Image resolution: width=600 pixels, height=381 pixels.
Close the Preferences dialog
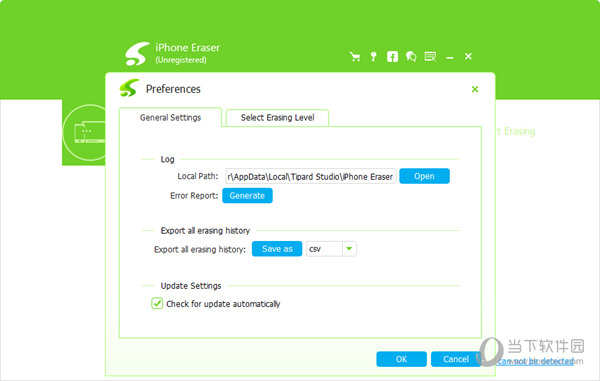(475, 89)
